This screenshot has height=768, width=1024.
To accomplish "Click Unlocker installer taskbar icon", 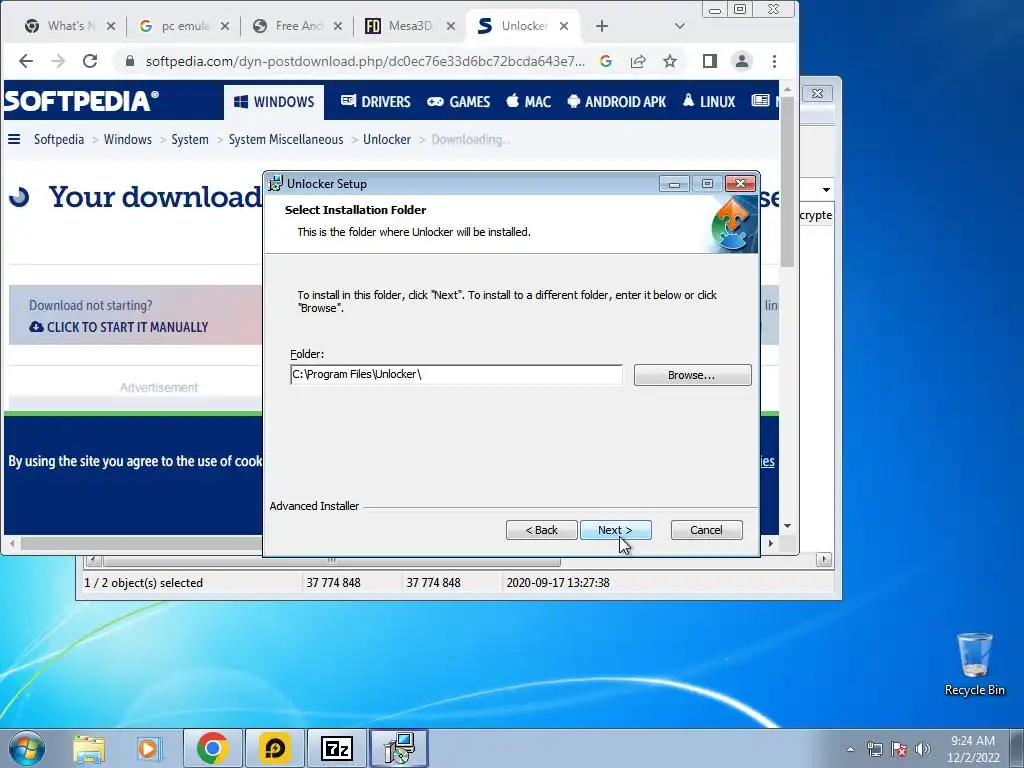I will 399,748.
